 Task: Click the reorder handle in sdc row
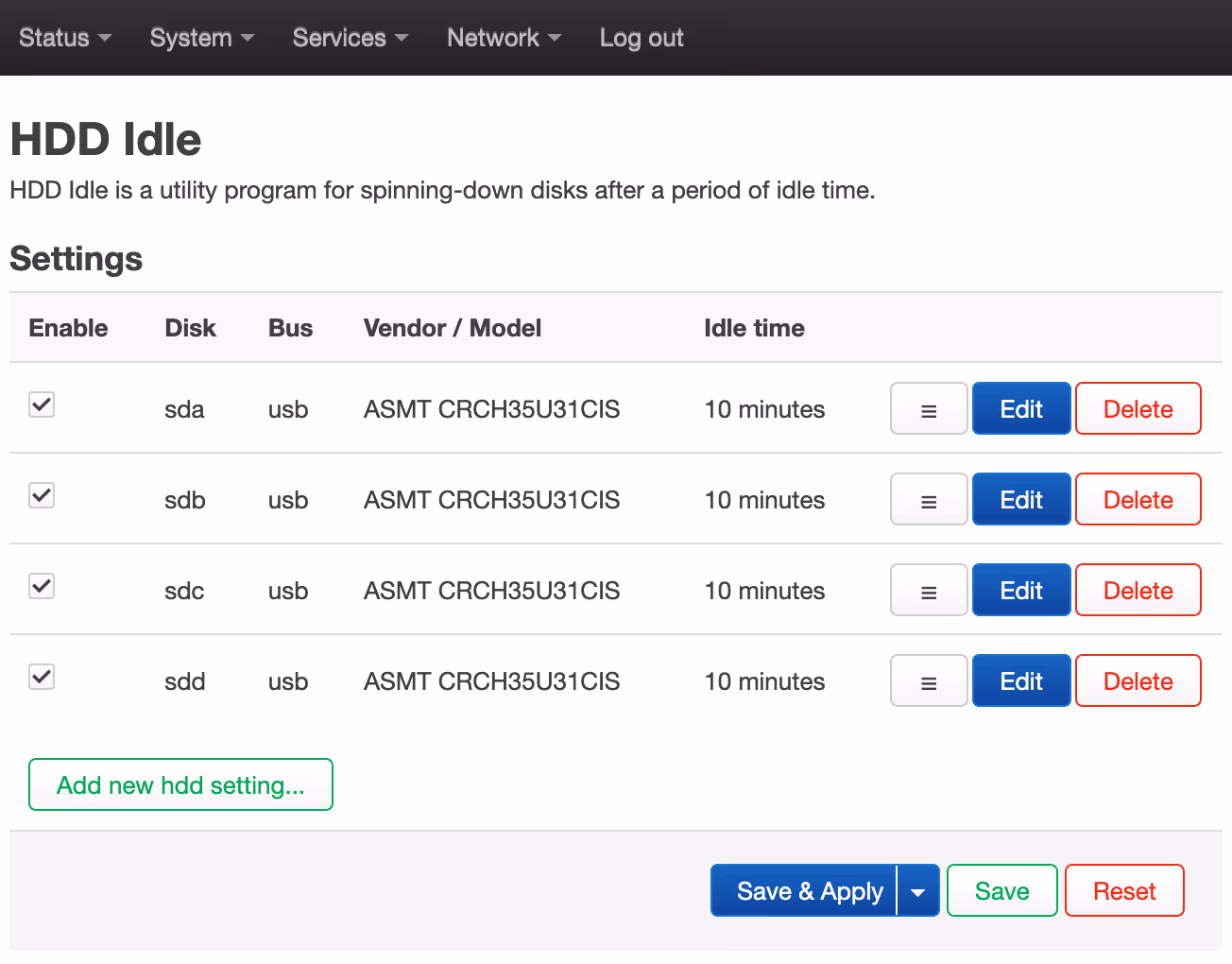928,591
